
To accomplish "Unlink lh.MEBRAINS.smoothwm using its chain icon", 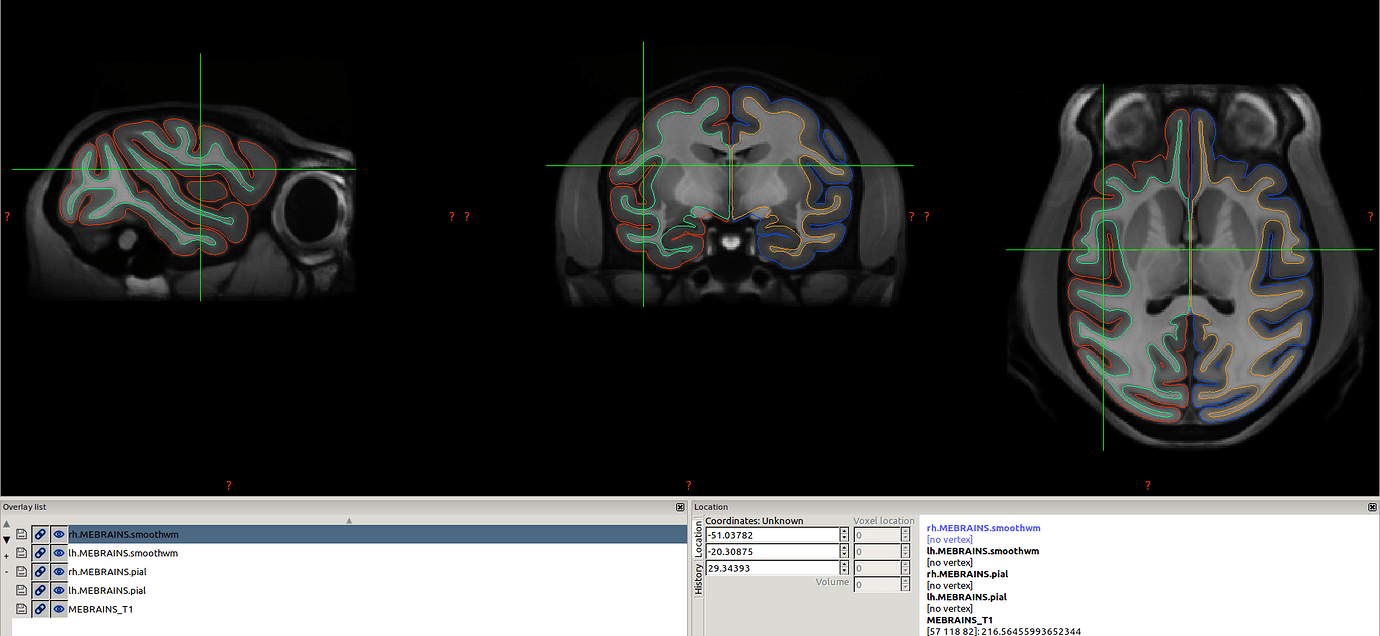I will pos(40,552).
